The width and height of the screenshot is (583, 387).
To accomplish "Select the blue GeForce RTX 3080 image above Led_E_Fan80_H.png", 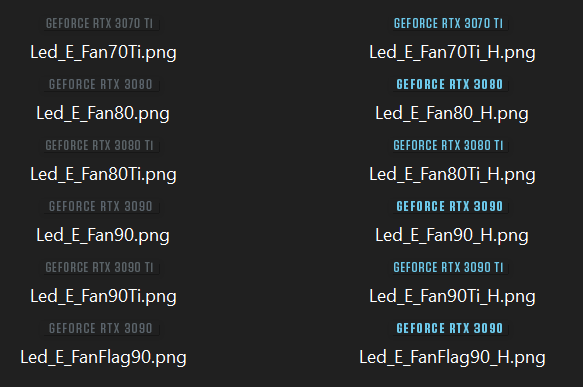I will coord(448,84).
